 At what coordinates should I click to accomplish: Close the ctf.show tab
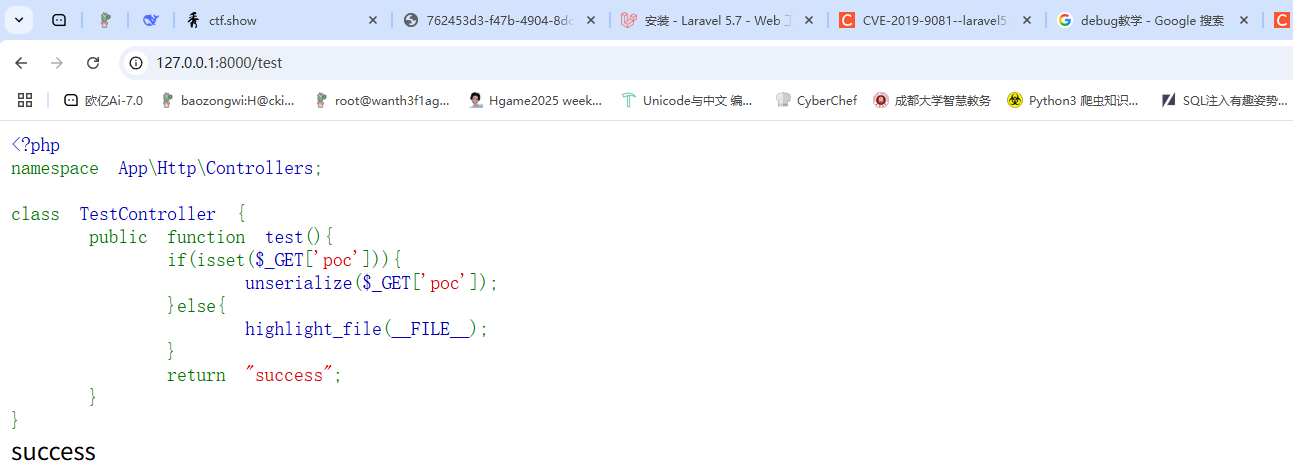pos(373,20)
